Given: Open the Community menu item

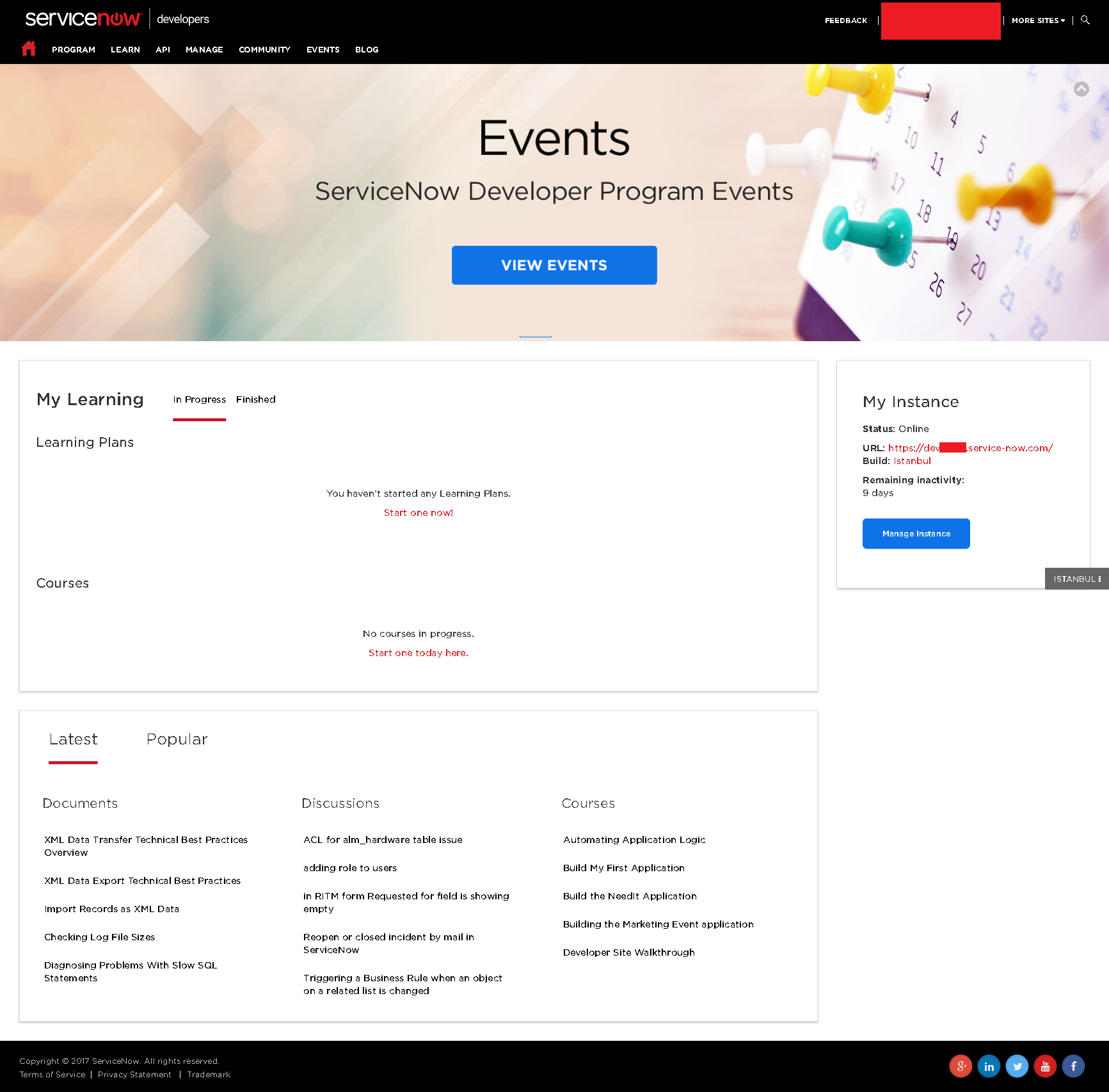Looking at the screenshot, I should click(264, 49).
